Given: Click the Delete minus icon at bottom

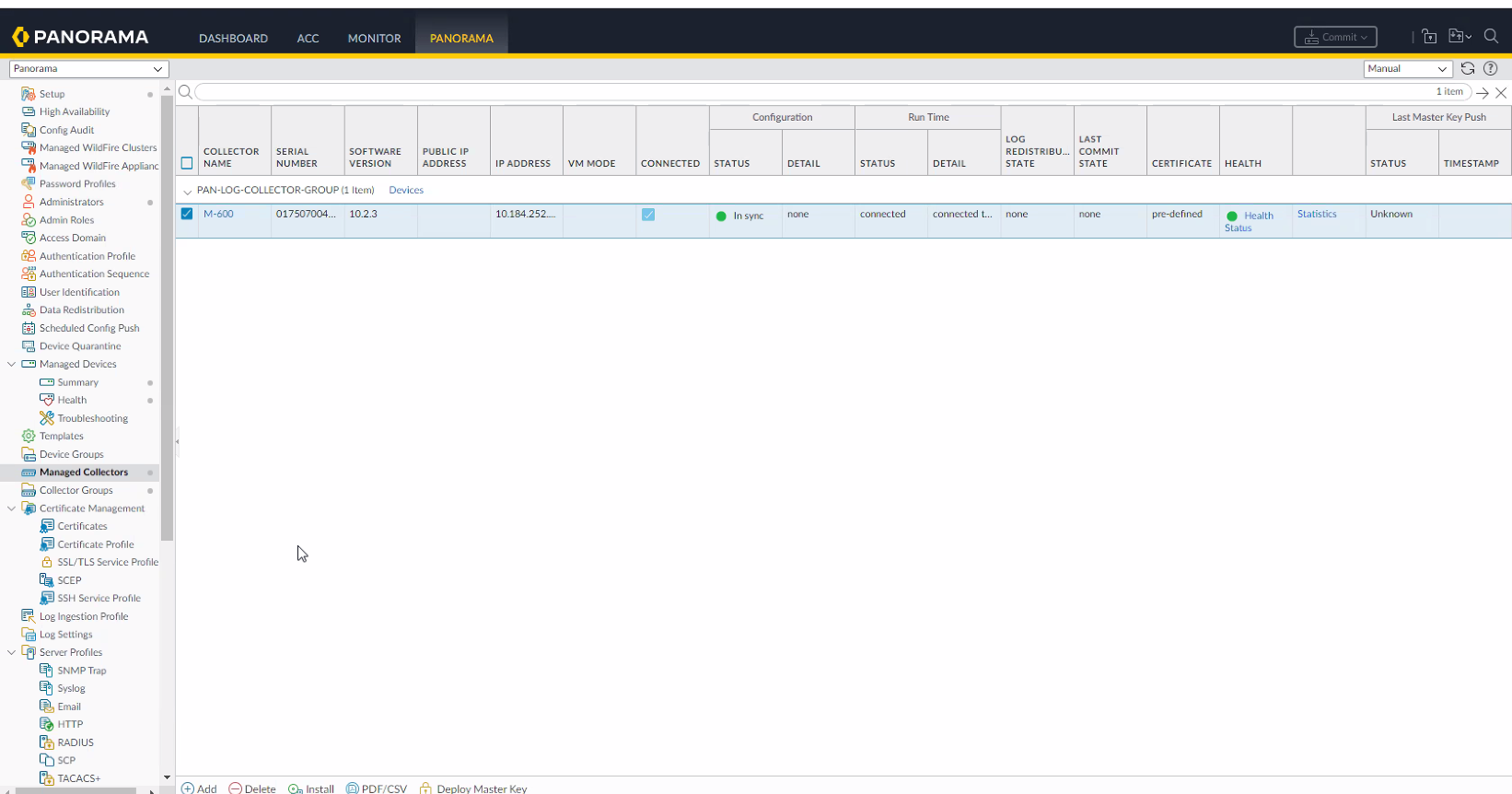Looking at the screenshot, I should tap(236, 788).
